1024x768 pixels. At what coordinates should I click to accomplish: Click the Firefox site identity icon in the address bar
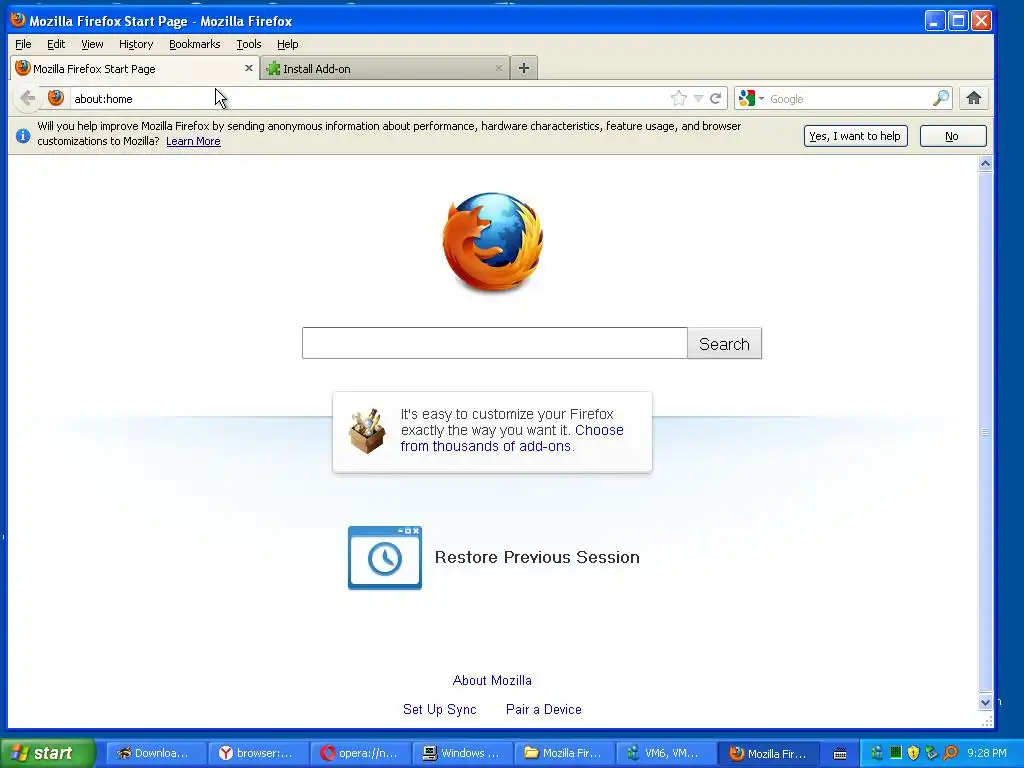point(56,98)
